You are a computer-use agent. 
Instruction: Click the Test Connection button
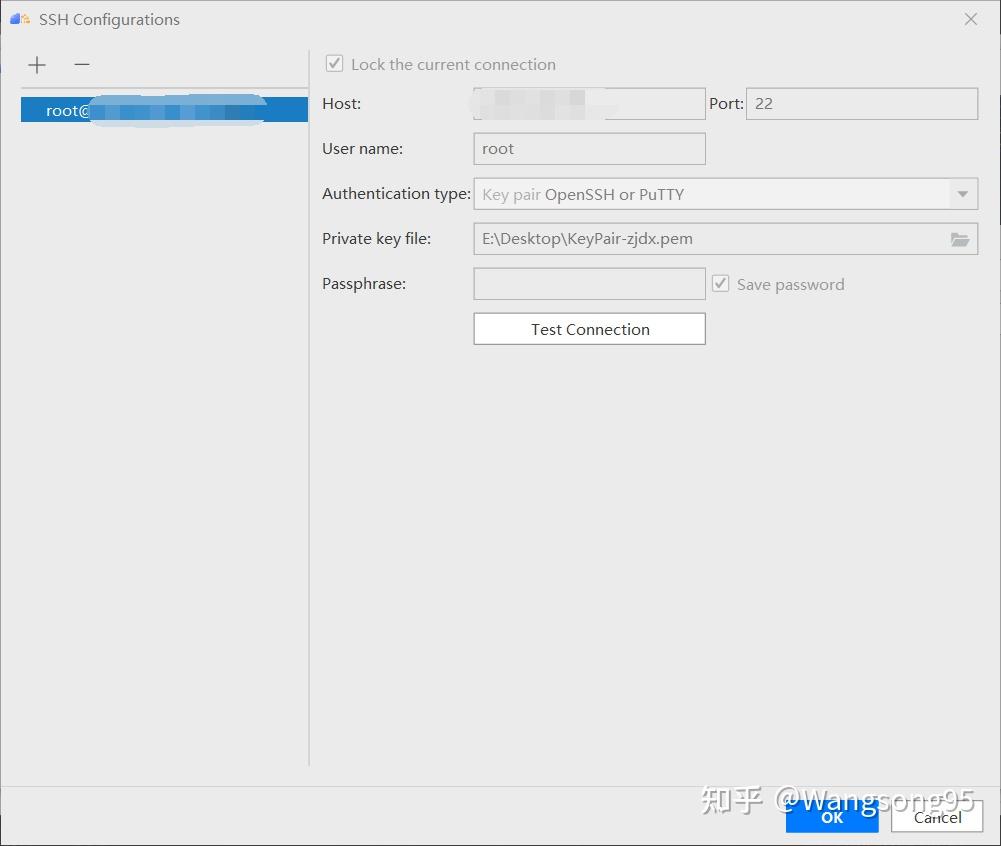pos(589,329)
